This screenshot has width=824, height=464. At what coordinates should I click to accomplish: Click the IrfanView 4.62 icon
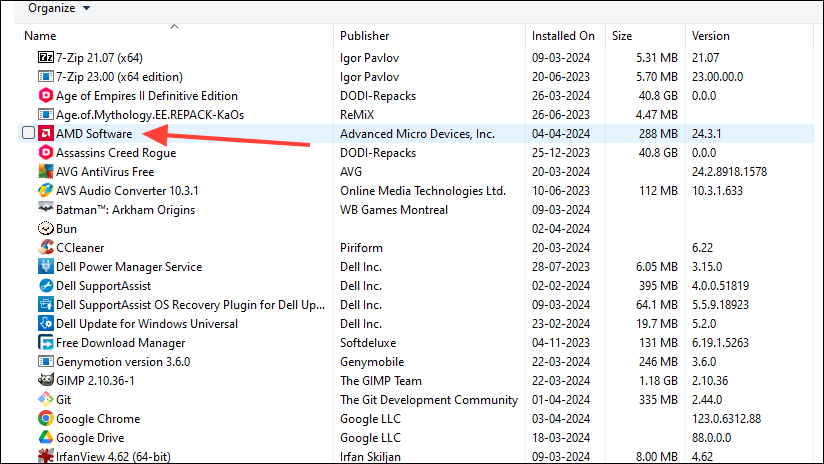46,456
